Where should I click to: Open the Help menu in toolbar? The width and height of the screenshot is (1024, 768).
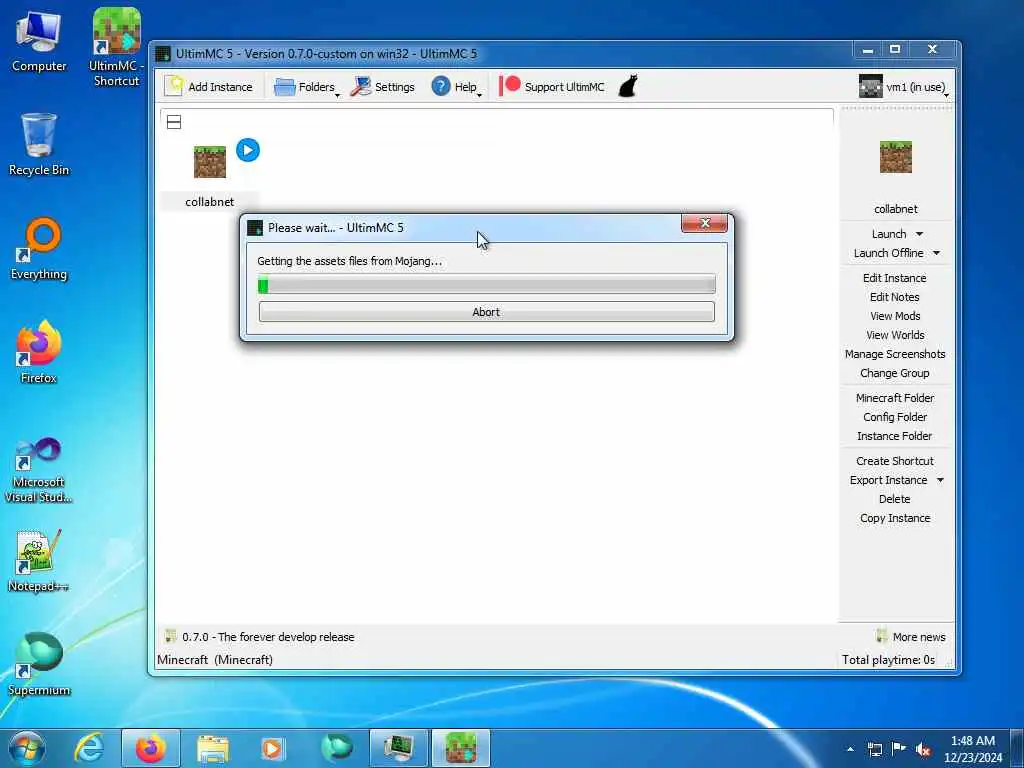pos(456,86)
